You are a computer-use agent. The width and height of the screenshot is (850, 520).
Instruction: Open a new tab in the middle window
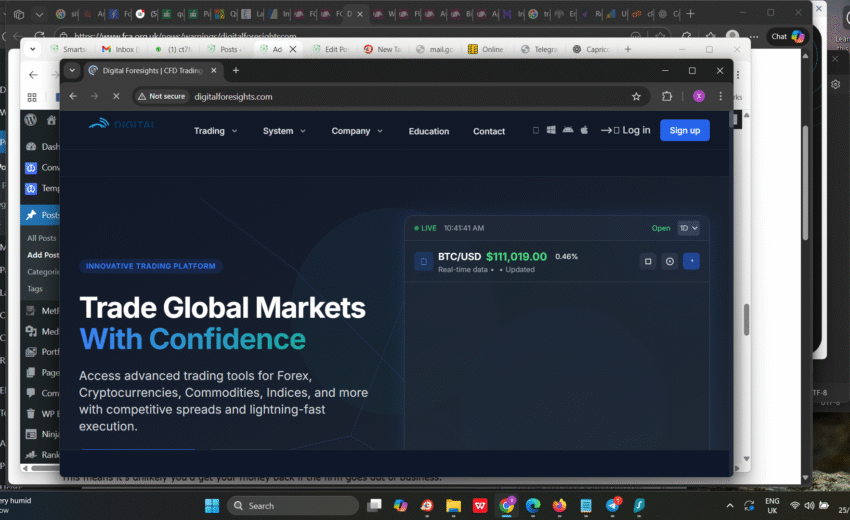click(x=628, y=49)
